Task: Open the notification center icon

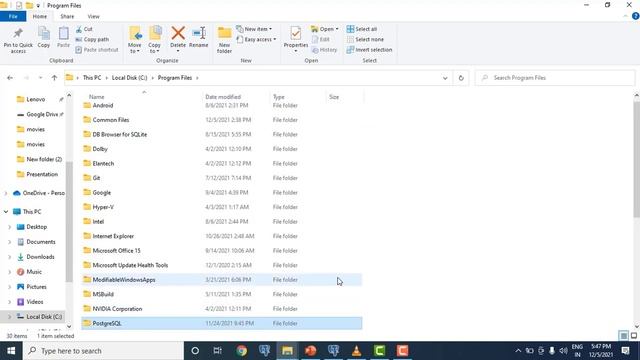Action: tap(626, 351)
